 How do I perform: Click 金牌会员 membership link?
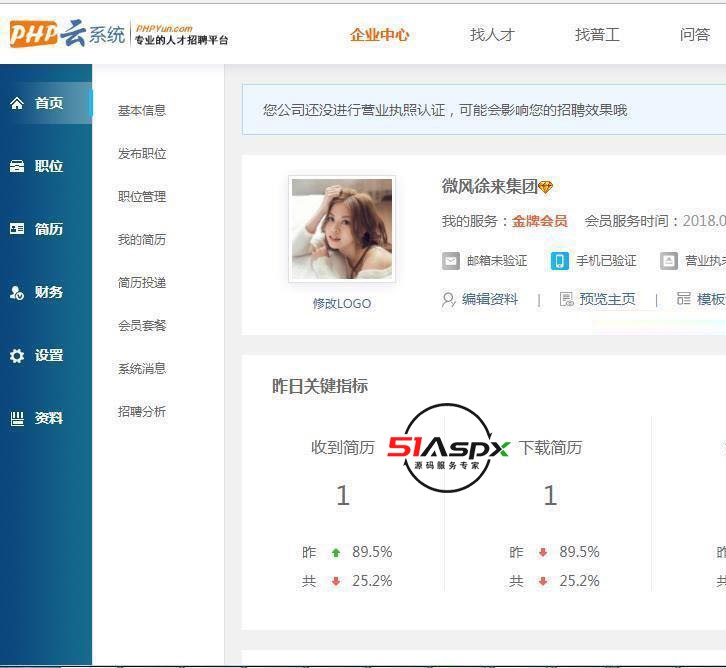click(x=539, y=221)
